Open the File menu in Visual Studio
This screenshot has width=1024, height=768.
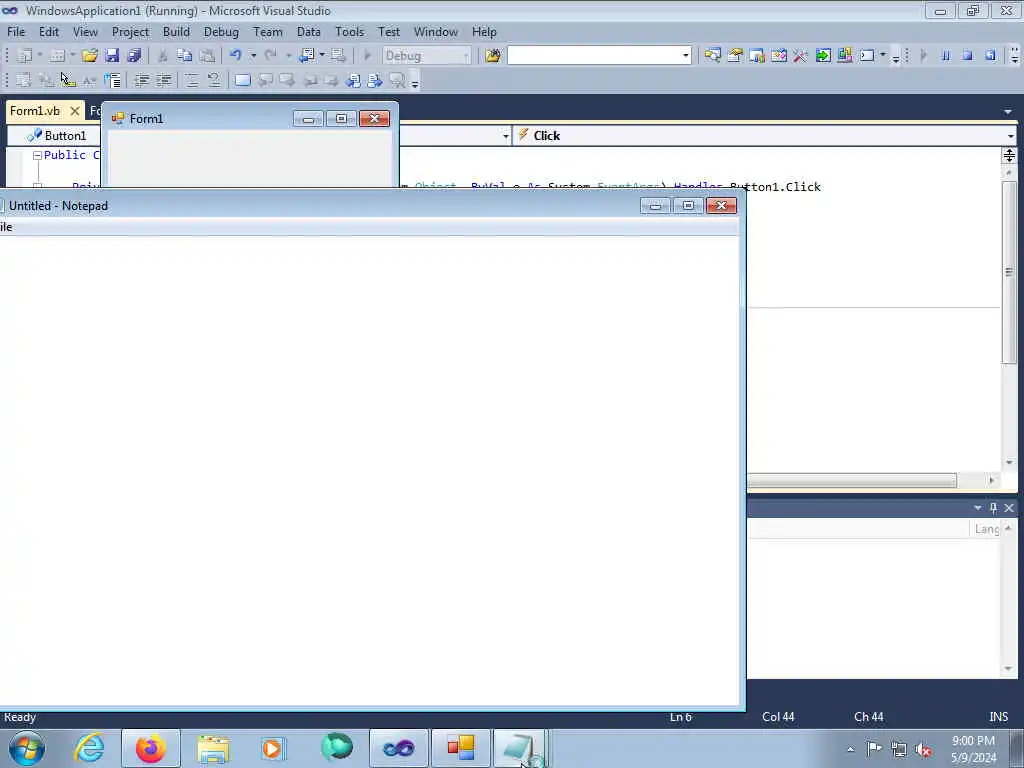[16, 32]
